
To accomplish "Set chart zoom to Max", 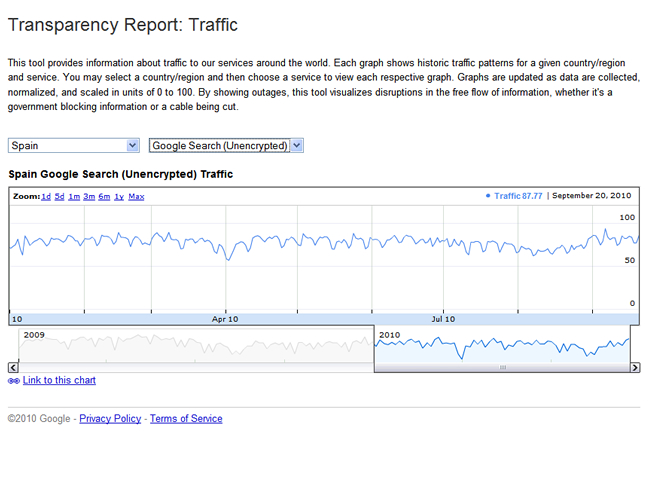I will pyautogui.click(x=136, y=196).
